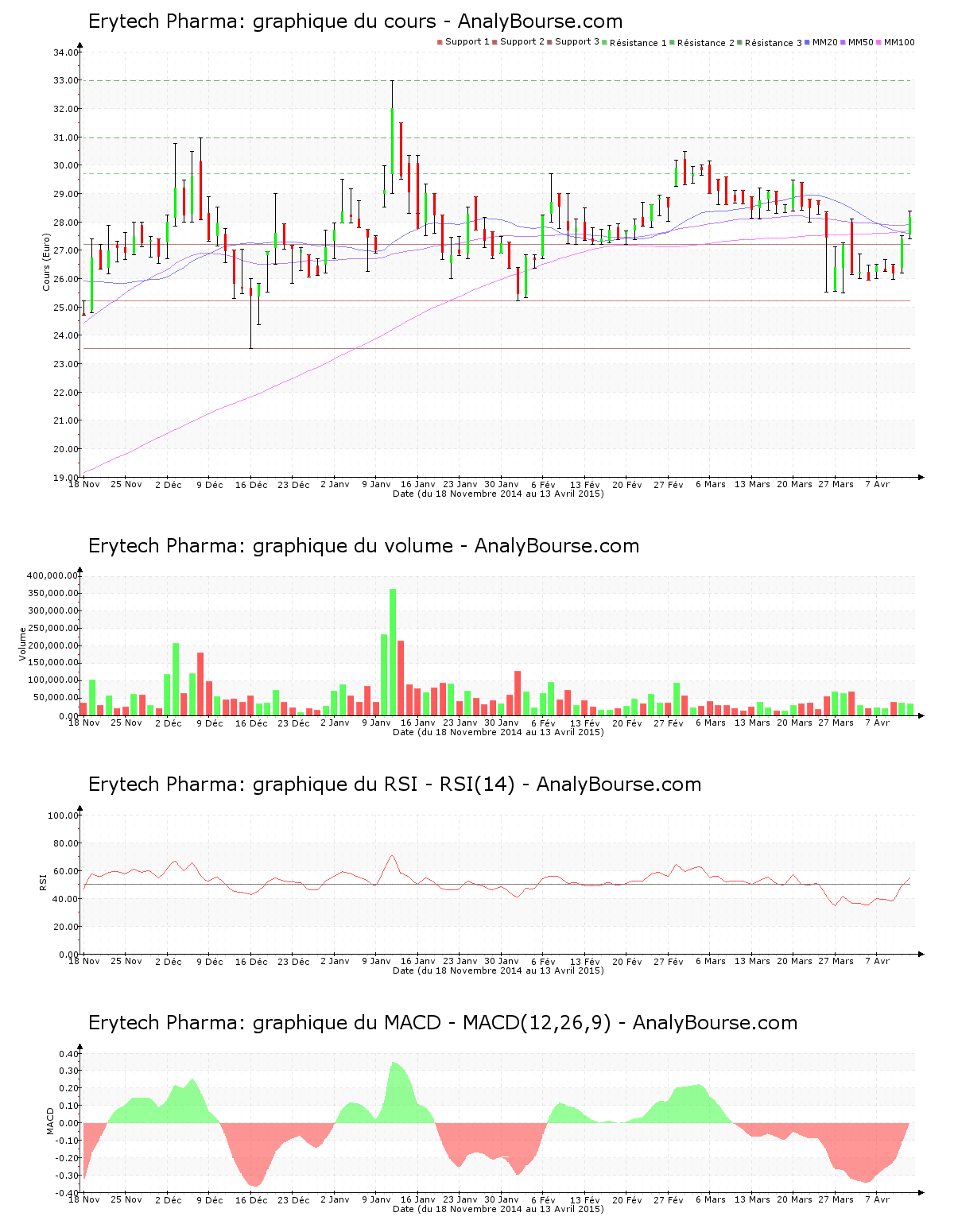Click the date range caption under the price chart
Image resolution: width=954 pixels, height=1232 pixels.
click(498, 494)
